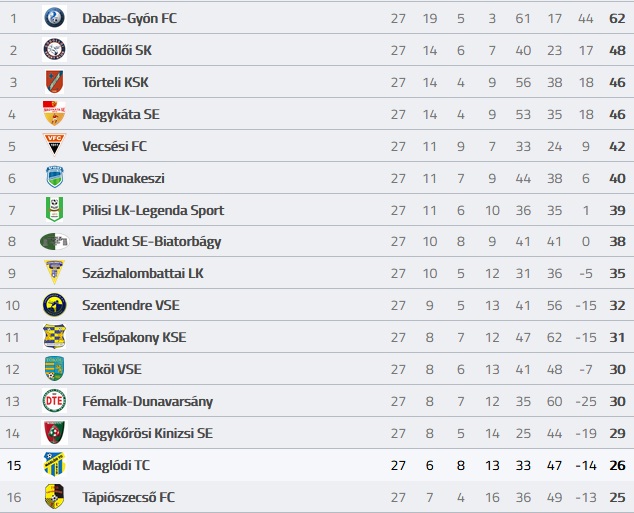634x513 pixels.
Task: Click the Gödöllői SK team logo
Action: 54,50
